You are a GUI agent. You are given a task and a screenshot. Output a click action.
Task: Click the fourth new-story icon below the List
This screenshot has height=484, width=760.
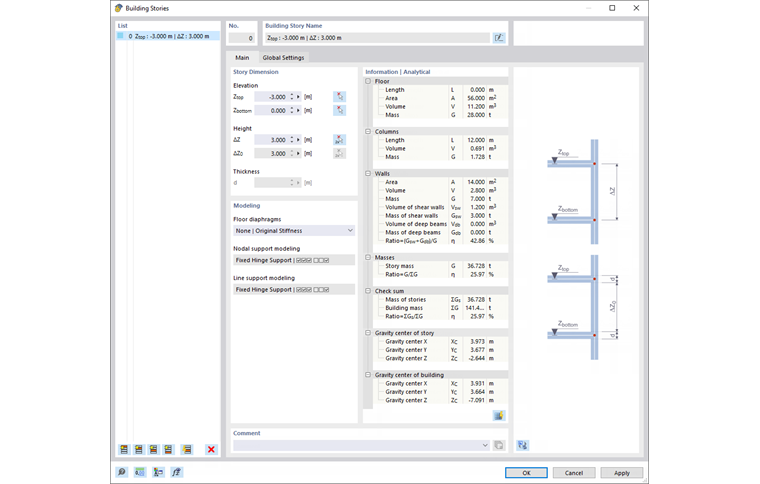(x=168, y=449)
